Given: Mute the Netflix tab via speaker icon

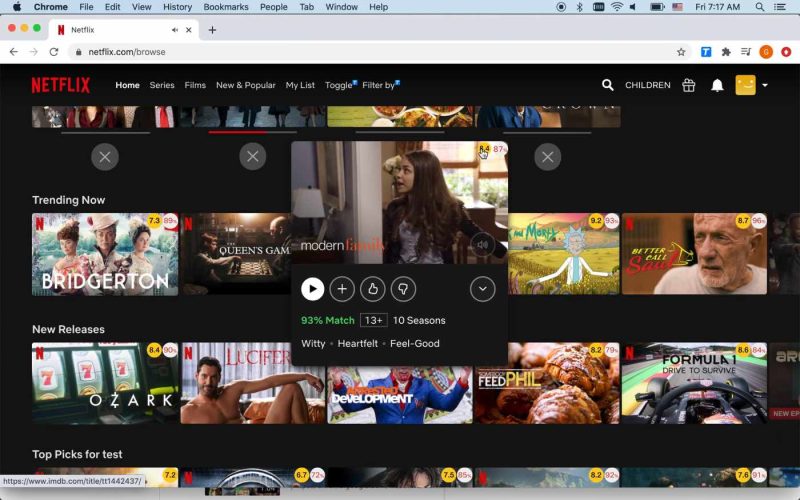Looking at the screenshot, I should point(175,30).
